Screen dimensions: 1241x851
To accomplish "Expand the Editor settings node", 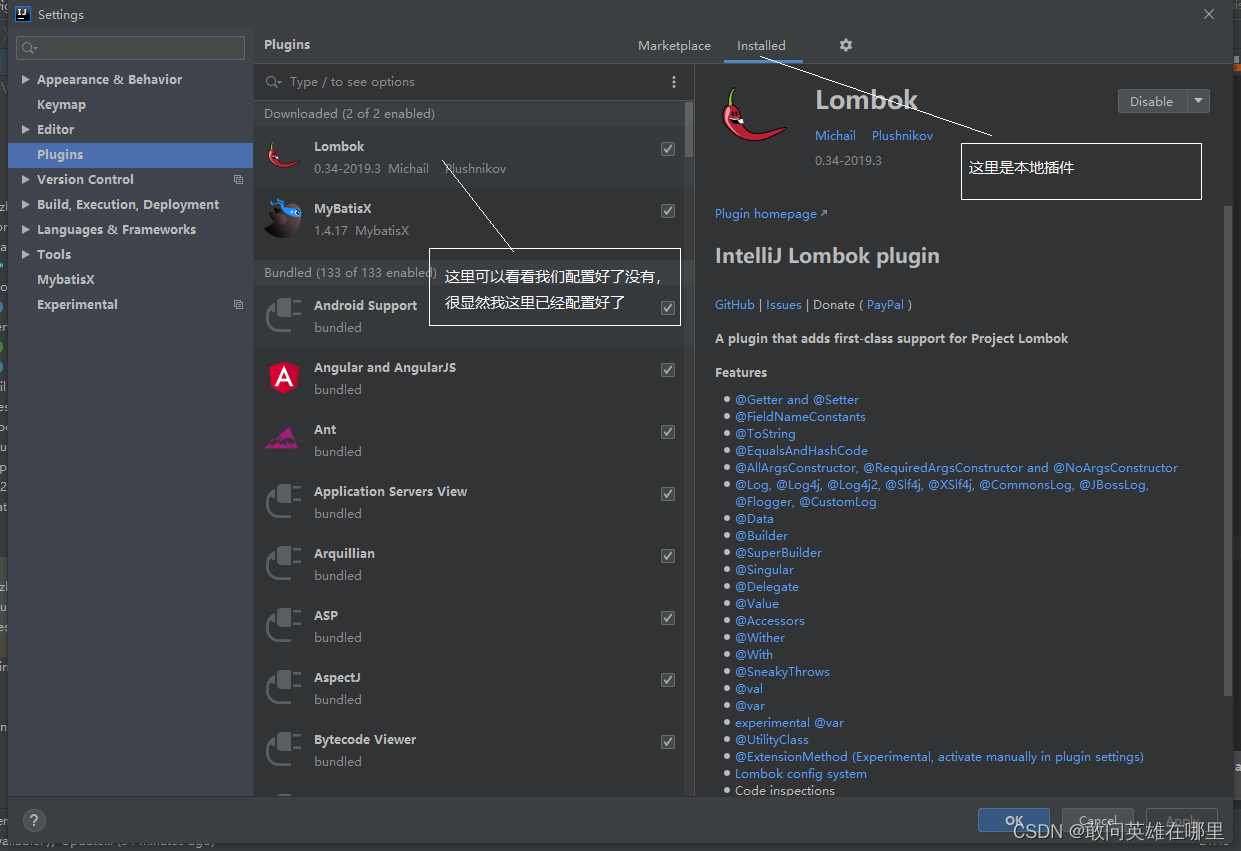I will [x=25, y=130].
